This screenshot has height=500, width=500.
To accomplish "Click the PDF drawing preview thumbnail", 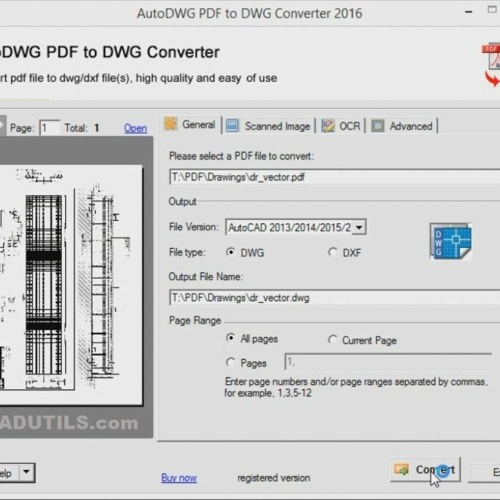I will click(71, 285).
